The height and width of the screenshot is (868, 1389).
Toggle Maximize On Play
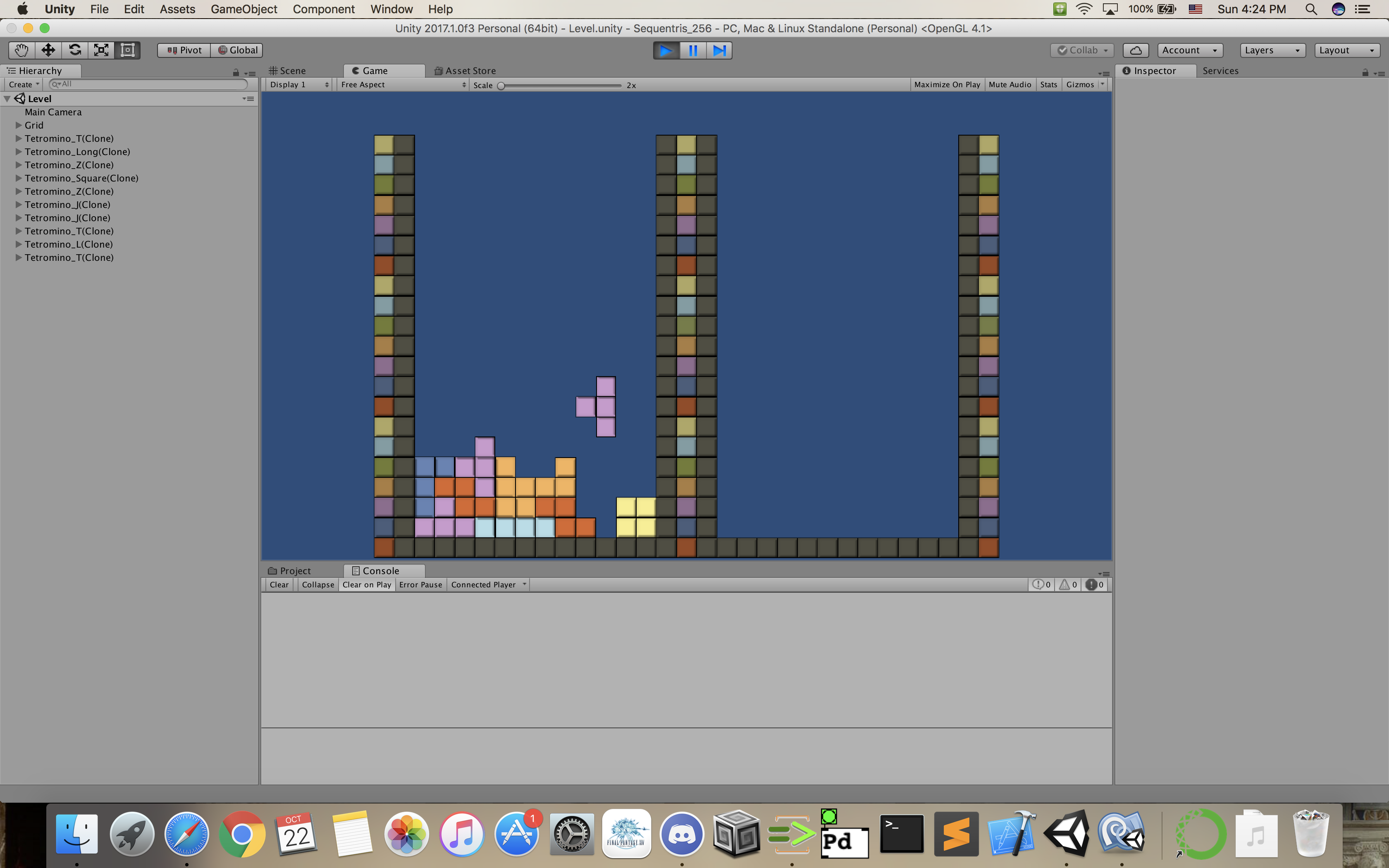947,84
